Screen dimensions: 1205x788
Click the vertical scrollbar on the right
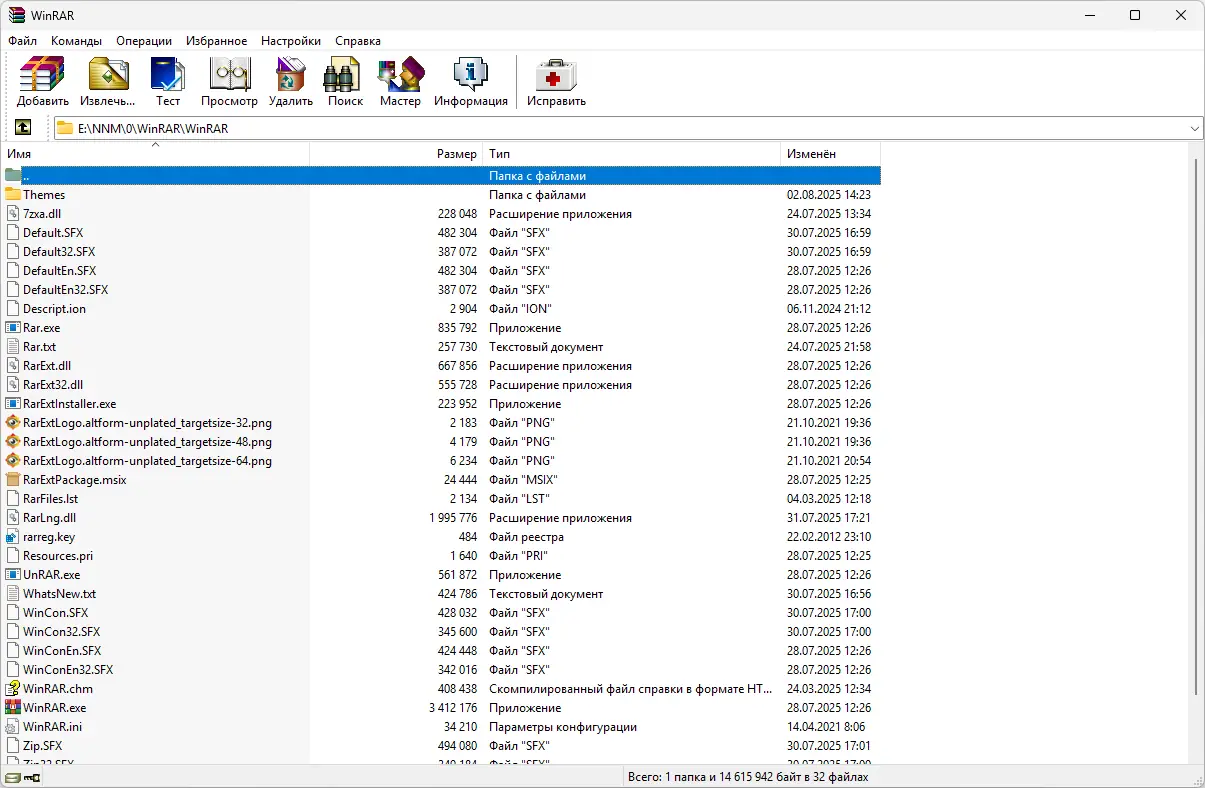[1197, 400]
